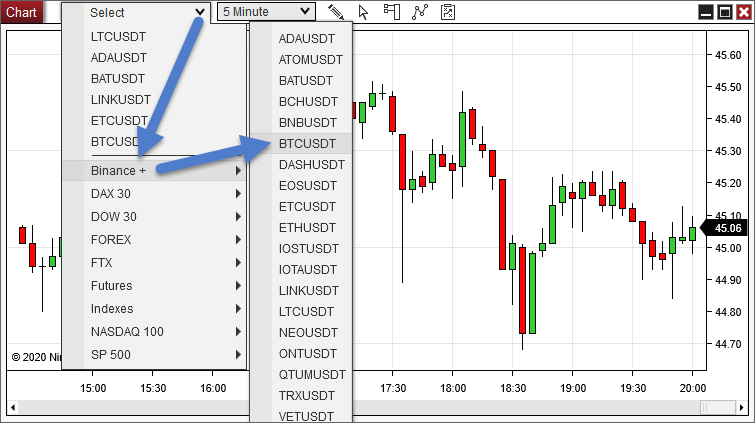Expand the NASDAQ 100 submenu
Screen dimensions: 755x423
pyautogui.click(x=154, y=331)
